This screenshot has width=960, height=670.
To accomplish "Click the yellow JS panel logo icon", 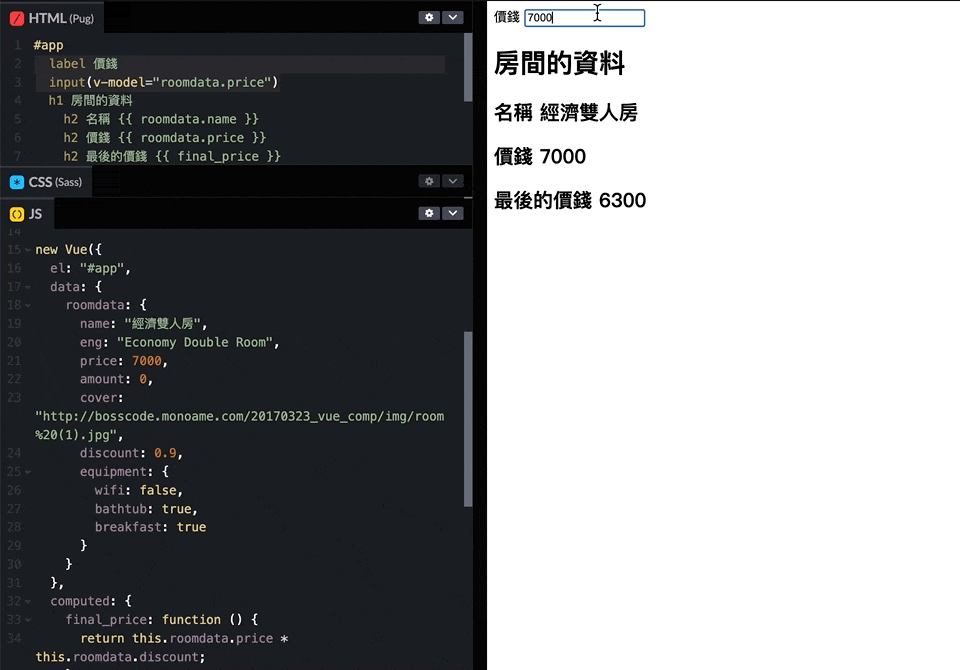I will (x=17, y=214).
